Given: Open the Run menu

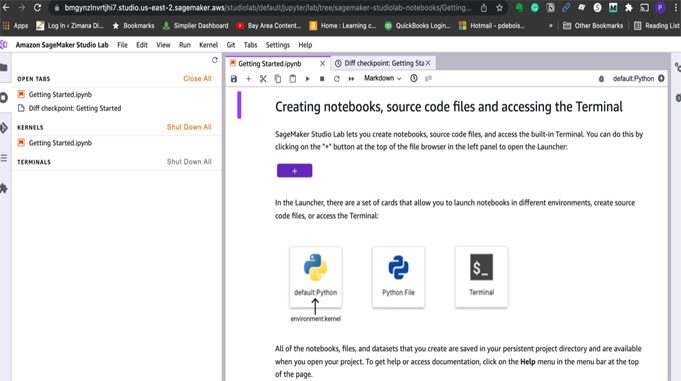Looking at the screenshot, I should (x=185, y=45).
